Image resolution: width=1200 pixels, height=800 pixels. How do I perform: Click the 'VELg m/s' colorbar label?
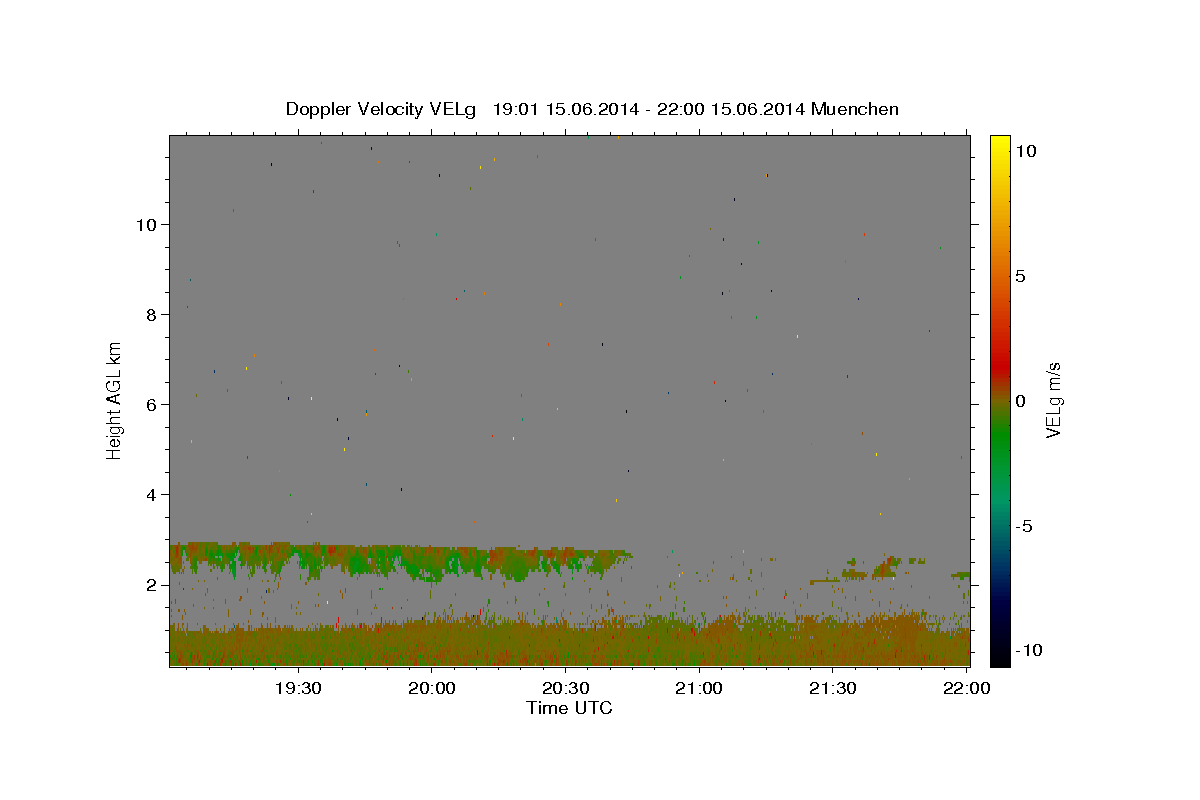[x=1053, y=400]
